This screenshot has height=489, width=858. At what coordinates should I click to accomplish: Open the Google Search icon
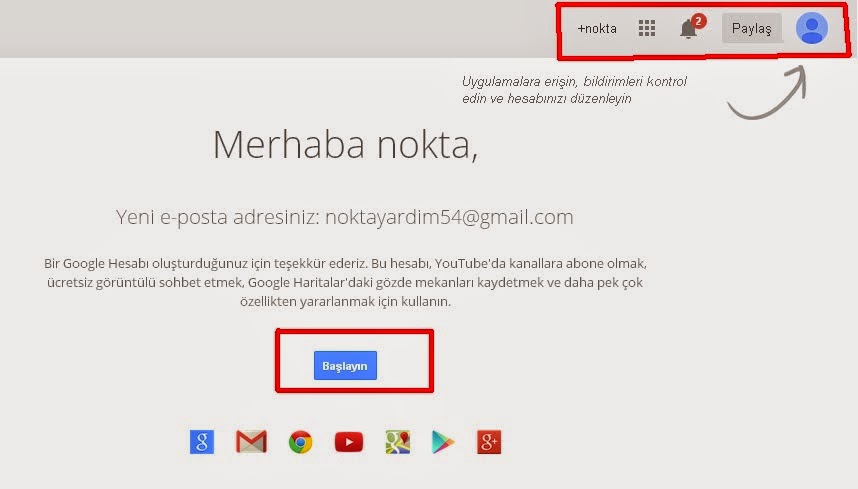coord(202,442)
